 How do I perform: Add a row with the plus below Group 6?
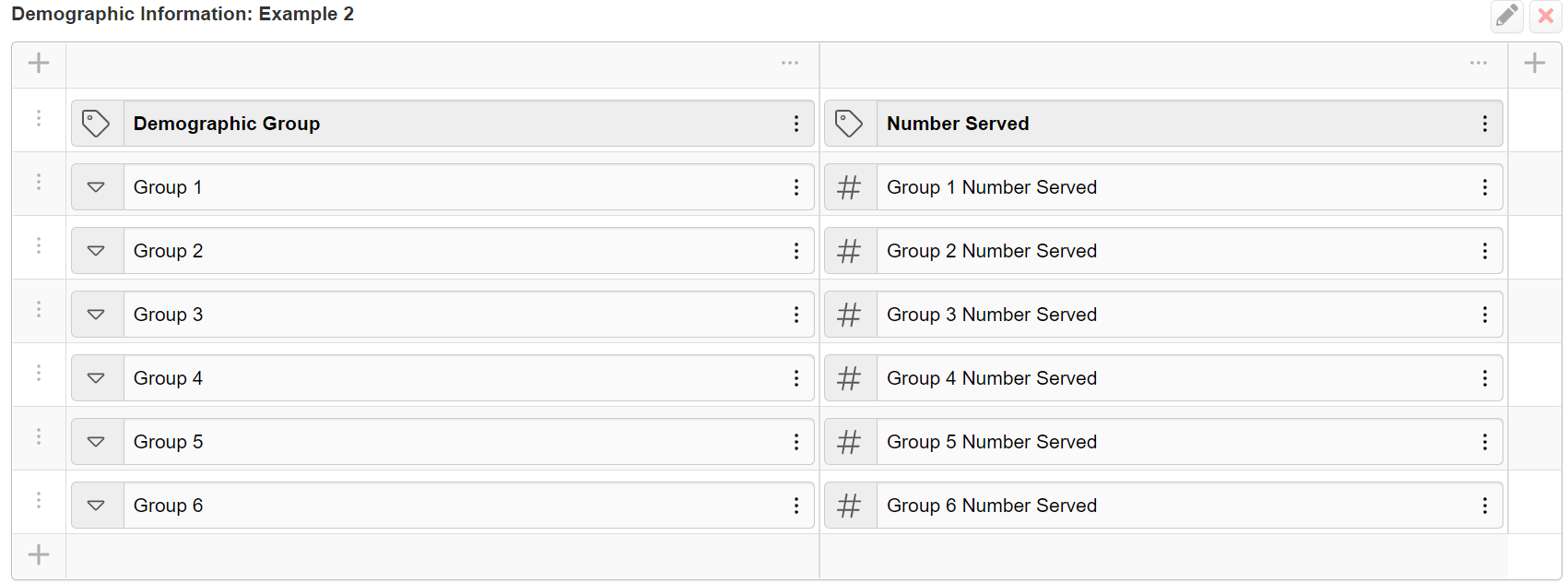(x=39, y=555)
